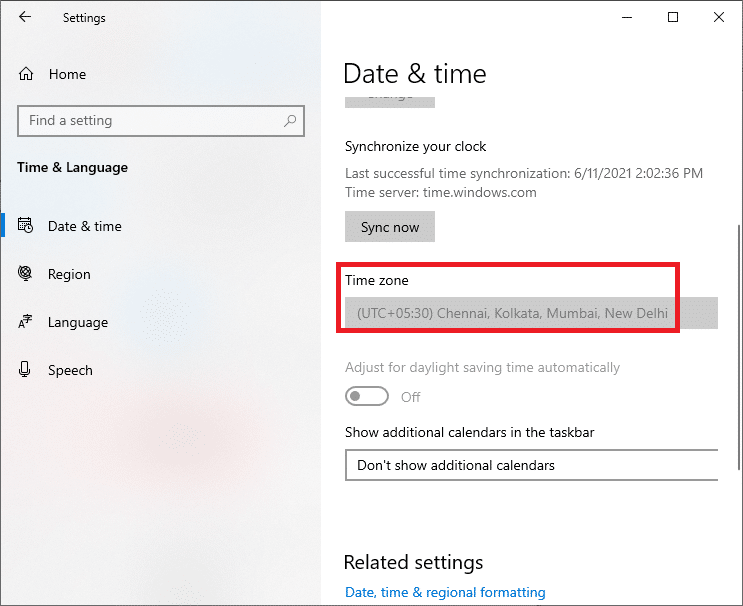The image size is (743, 606).
Task: Open the Time zone dropdown
Action: point(531,313)
